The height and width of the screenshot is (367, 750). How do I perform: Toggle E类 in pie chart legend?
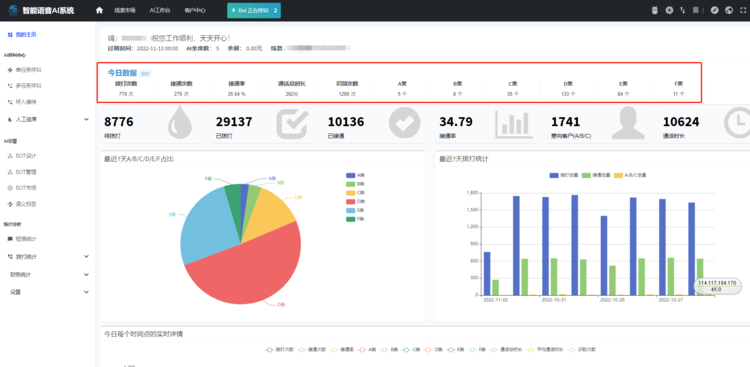[355, 210]
